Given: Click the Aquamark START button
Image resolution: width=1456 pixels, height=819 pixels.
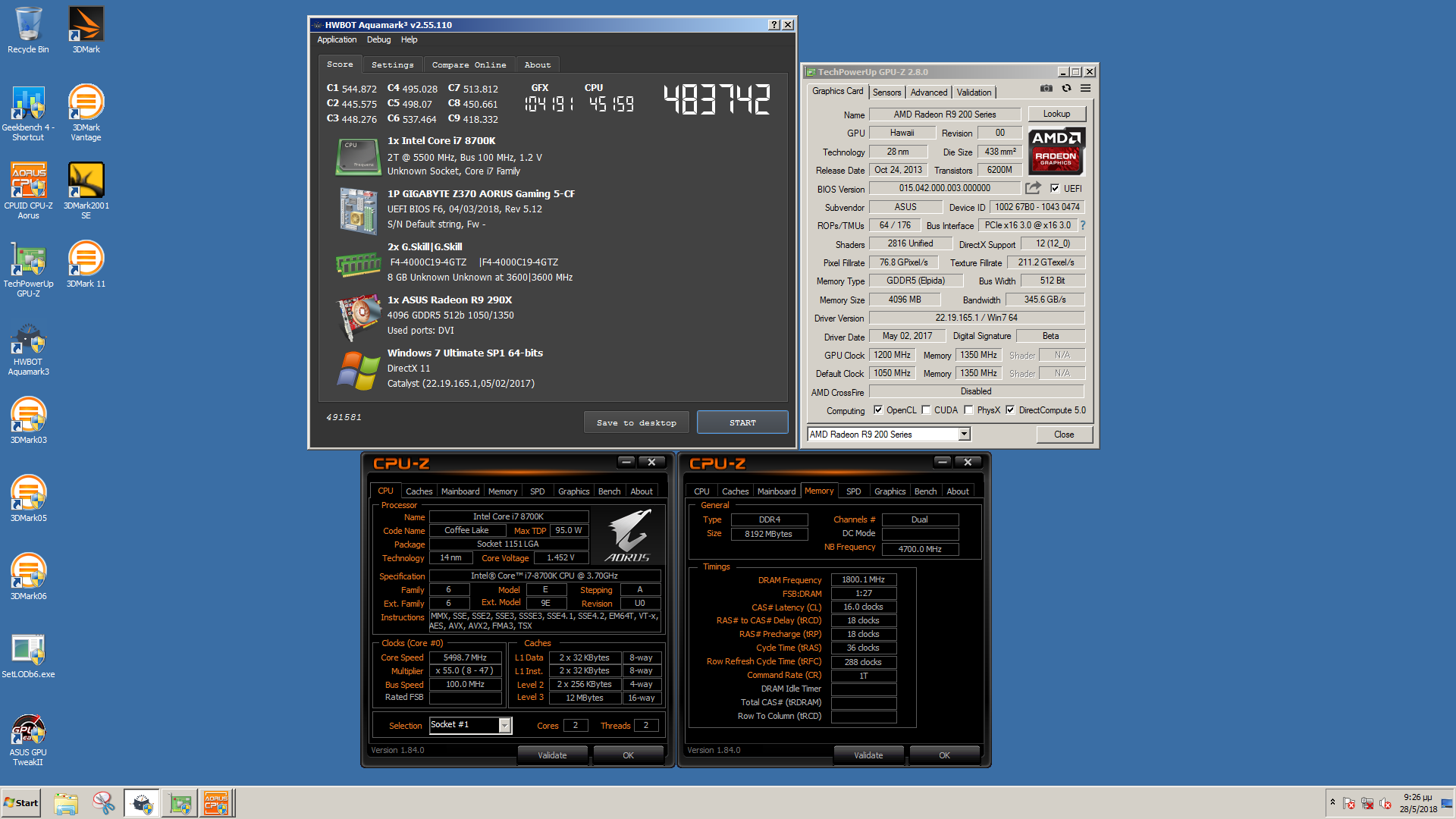Looking at the screenshot, I should pyautogui.click(x=742, y=422).
